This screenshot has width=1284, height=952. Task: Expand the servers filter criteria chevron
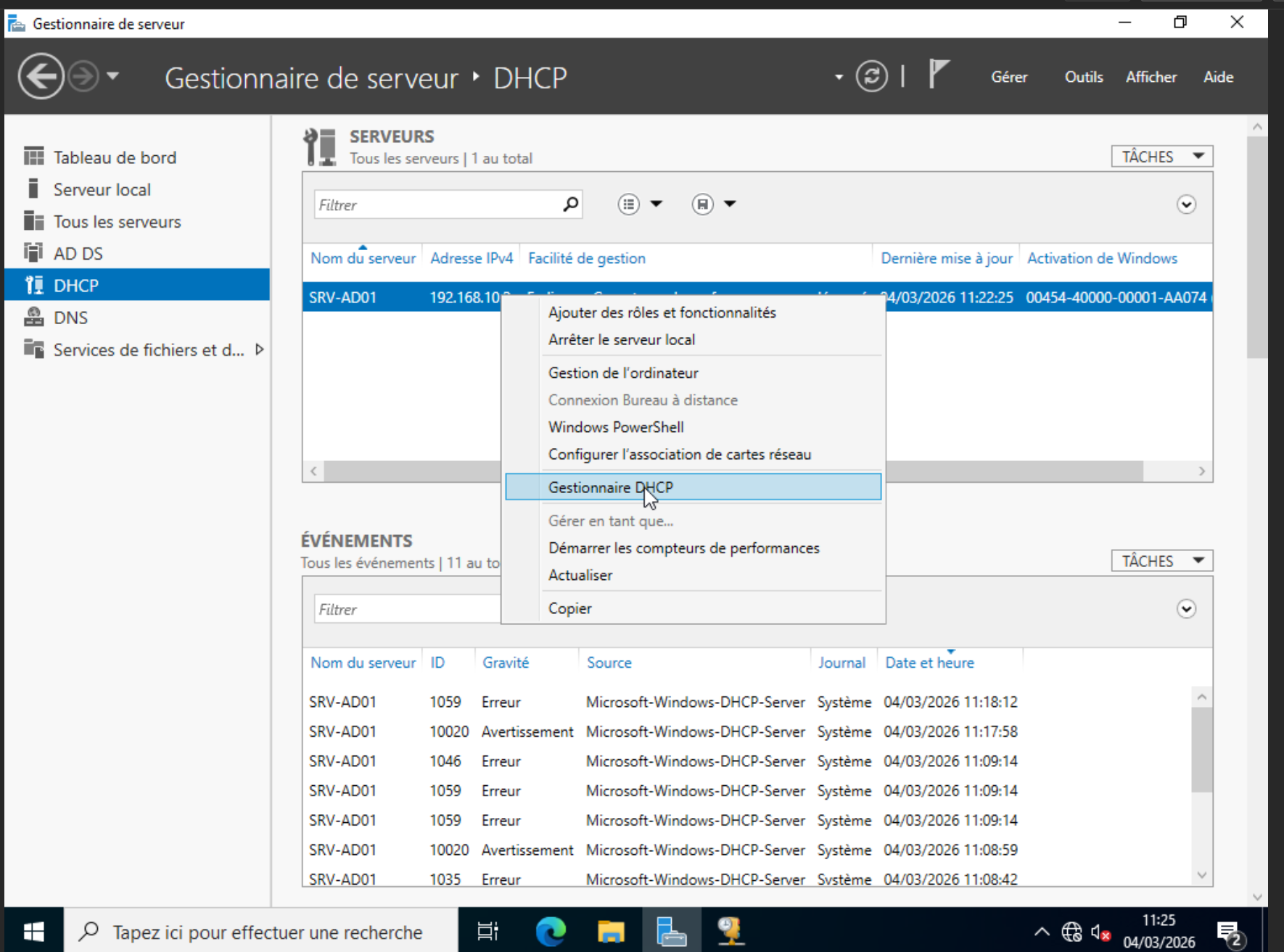tap(1186, 204)
